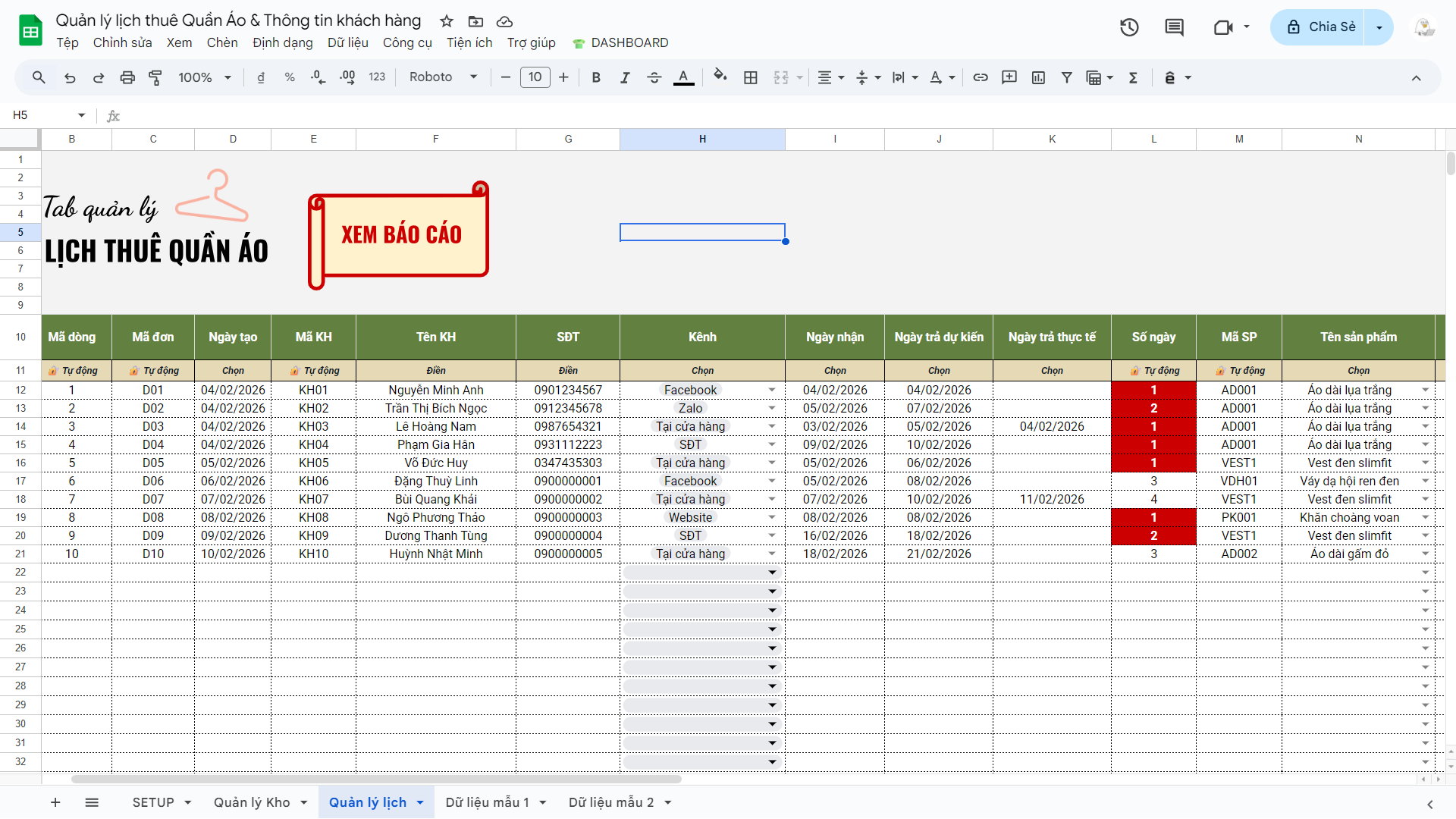Open the Roboto font dropdown
Viewport: 1456px width, 819px height.
click(443, 77)
